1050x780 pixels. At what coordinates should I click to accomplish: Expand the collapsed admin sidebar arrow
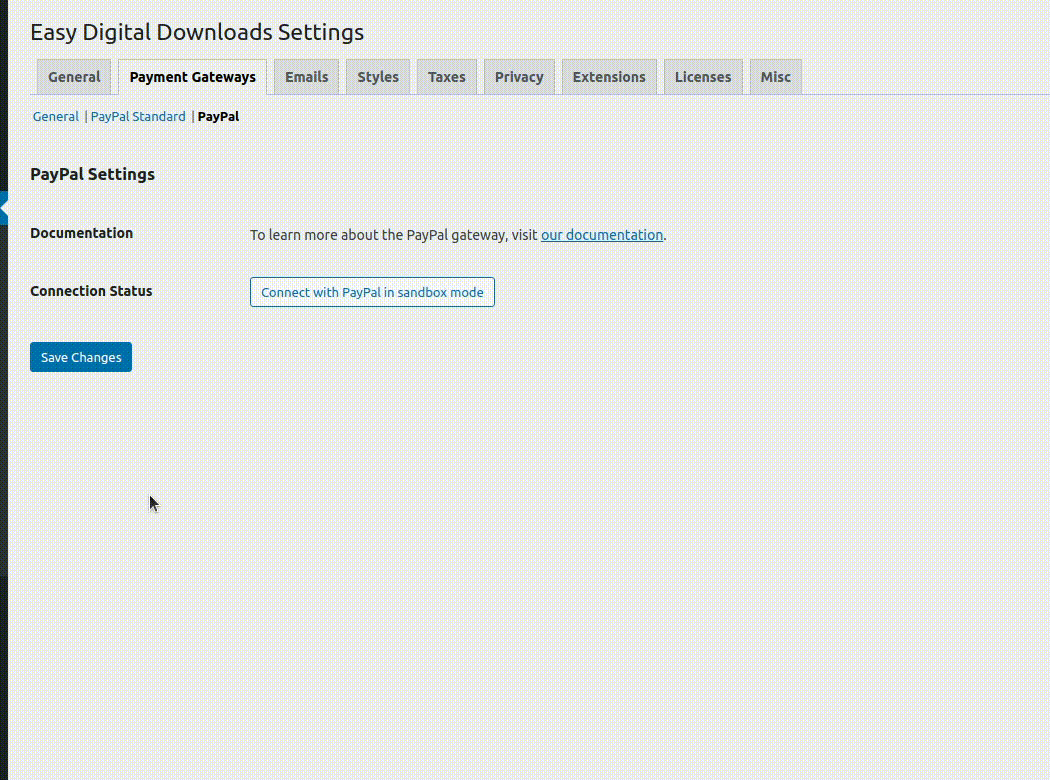(4, 208)
